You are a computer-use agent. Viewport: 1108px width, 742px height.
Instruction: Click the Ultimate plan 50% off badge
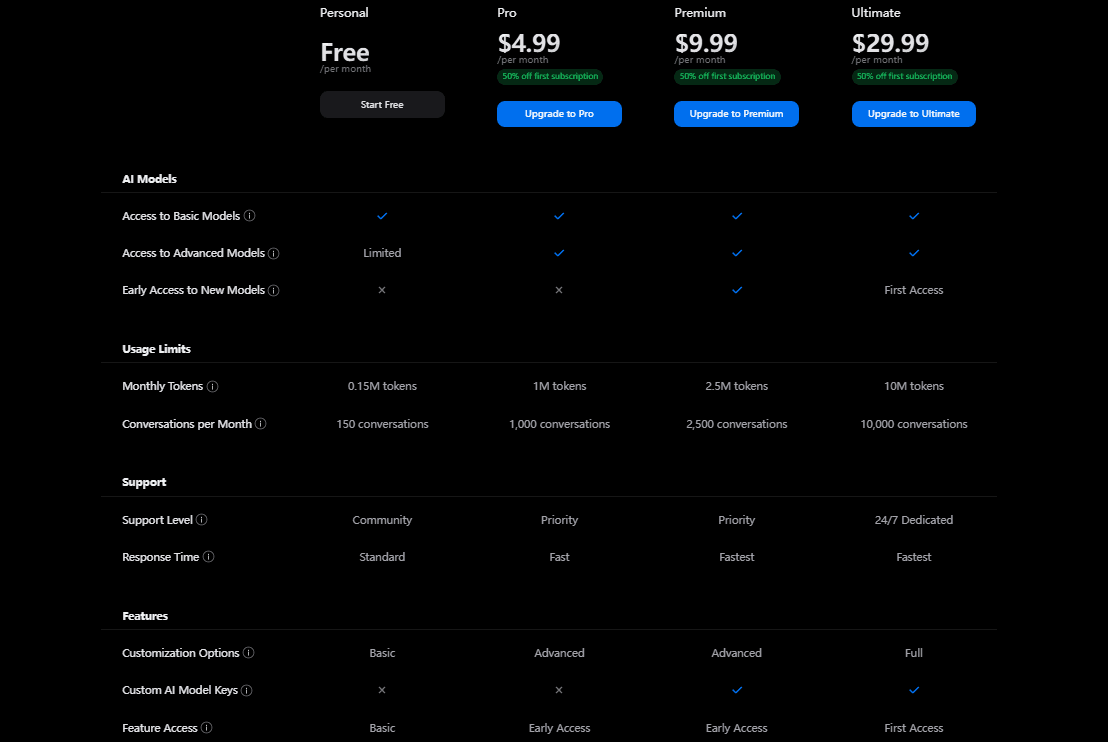click(904, 77)
